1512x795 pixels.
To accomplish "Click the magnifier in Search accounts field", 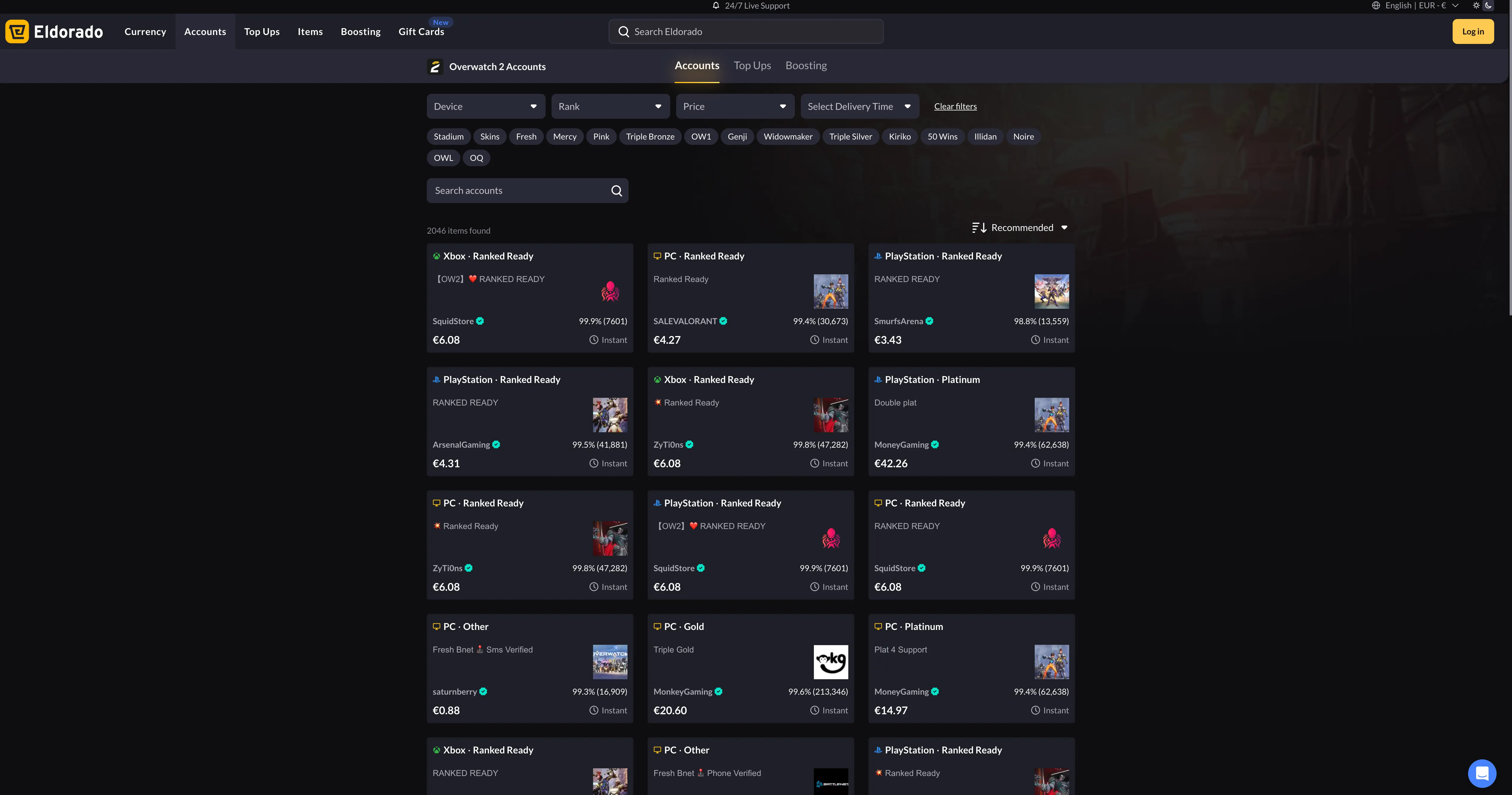I will click(616, 191).
